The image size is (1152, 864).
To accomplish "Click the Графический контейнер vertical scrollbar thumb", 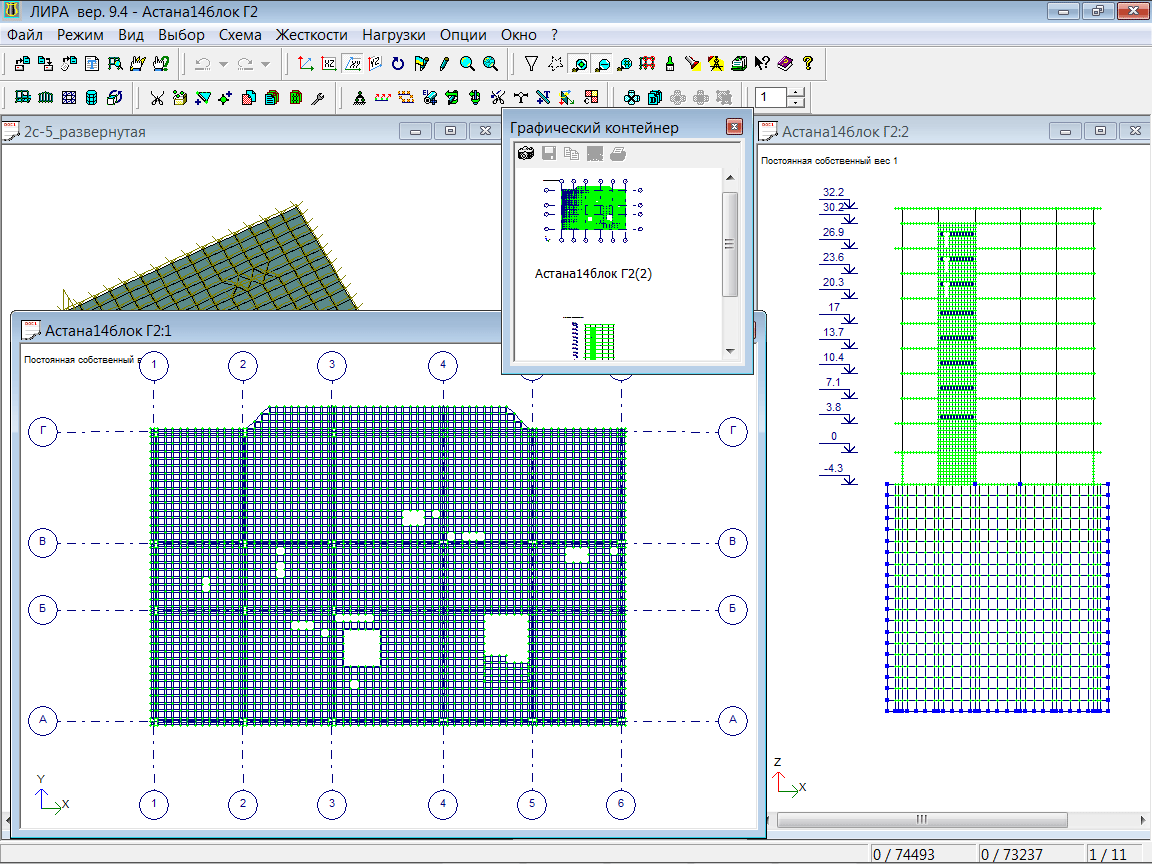I will tap(730, 243).
